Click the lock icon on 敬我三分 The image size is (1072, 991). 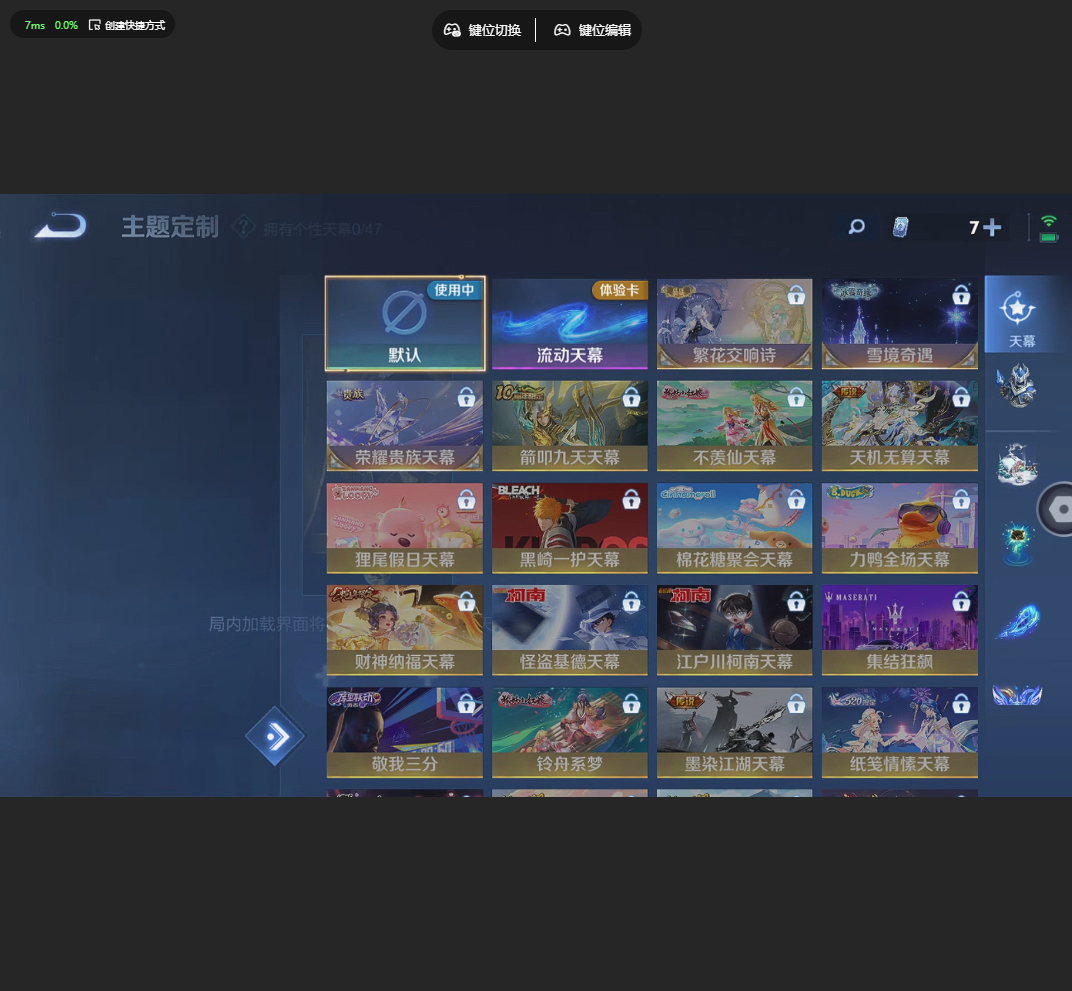[x=466, y=703]
